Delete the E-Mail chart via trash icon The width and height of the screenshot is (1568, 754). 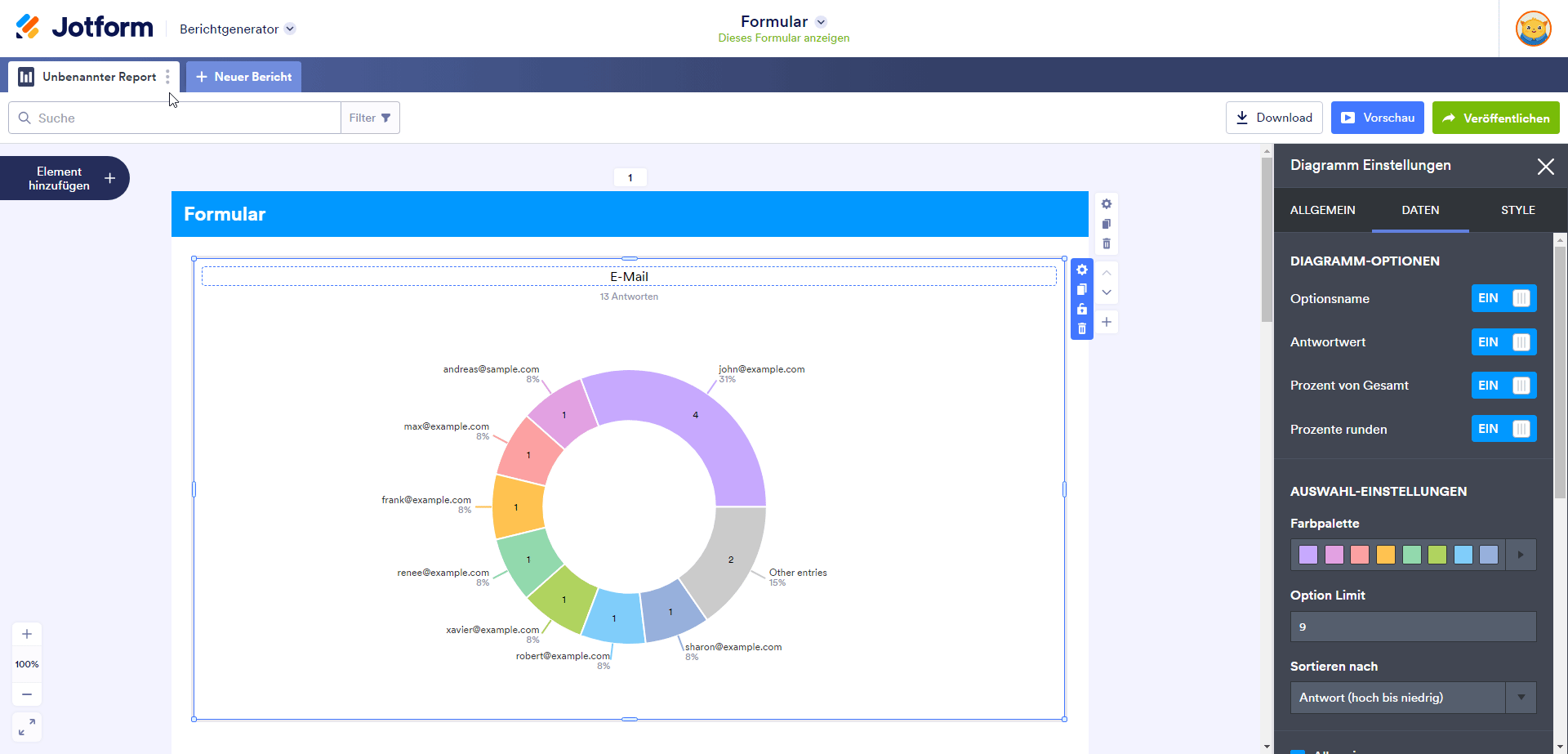point(1082,329)
